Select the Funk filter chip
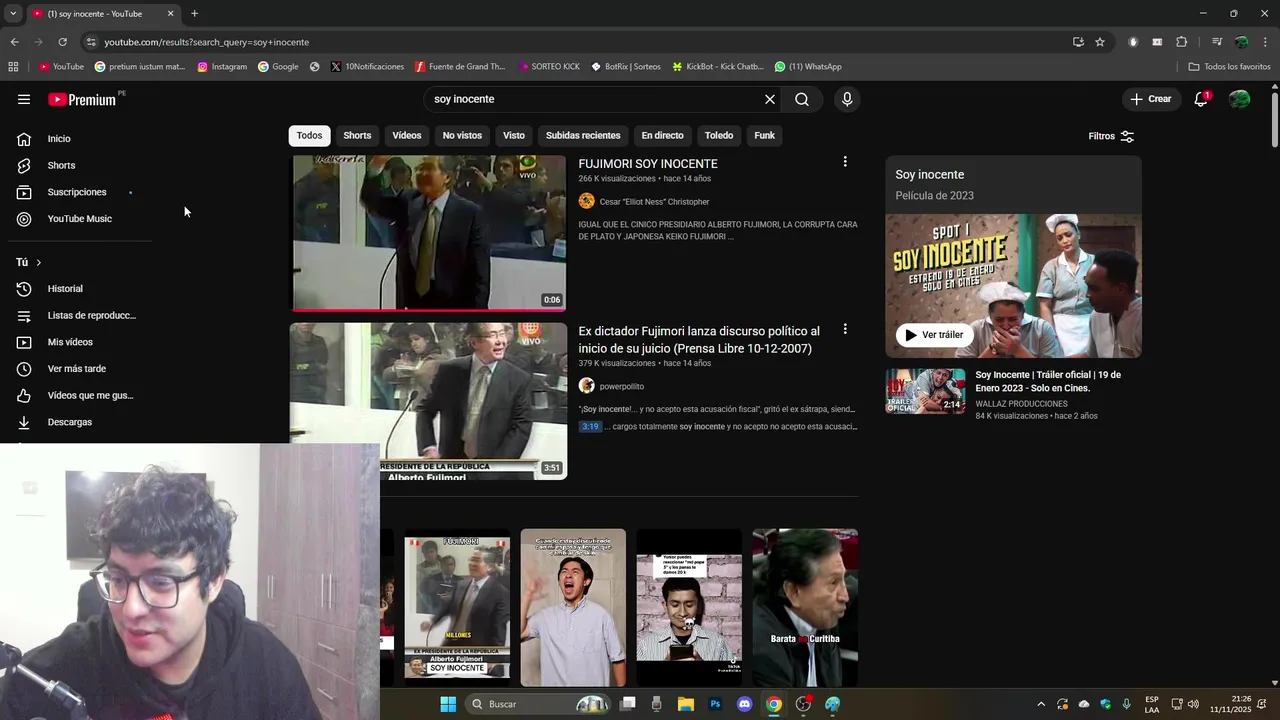 coord(765,135)
